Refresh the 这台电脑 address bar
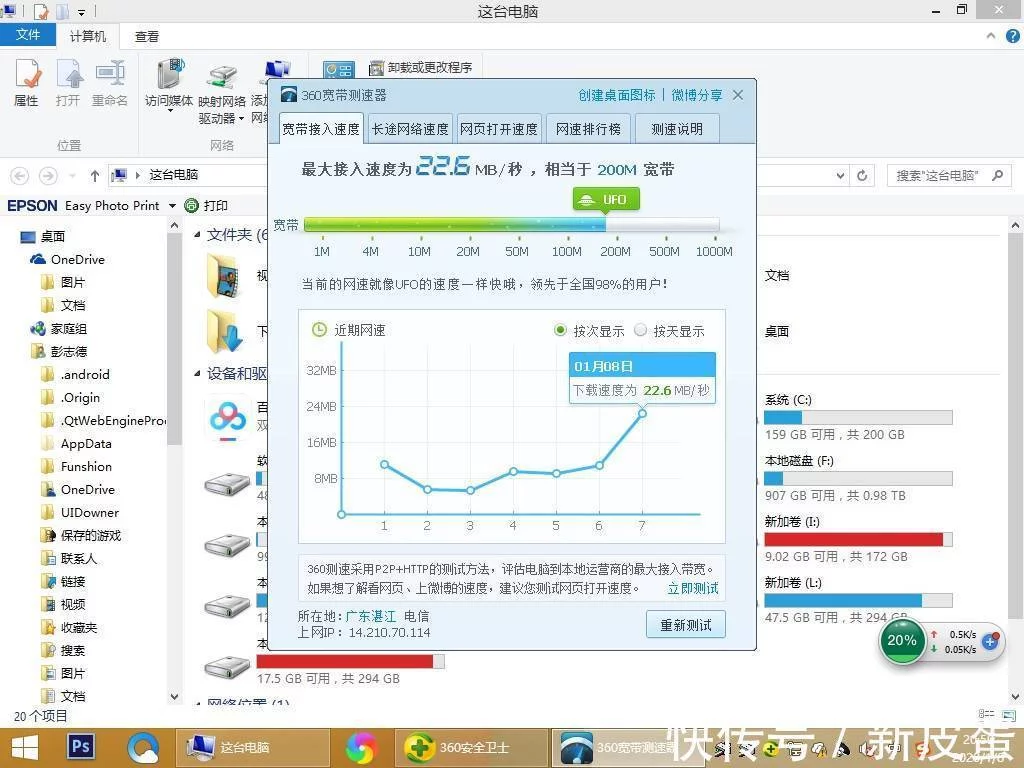The image size is (1024, 768). (862, 176)
